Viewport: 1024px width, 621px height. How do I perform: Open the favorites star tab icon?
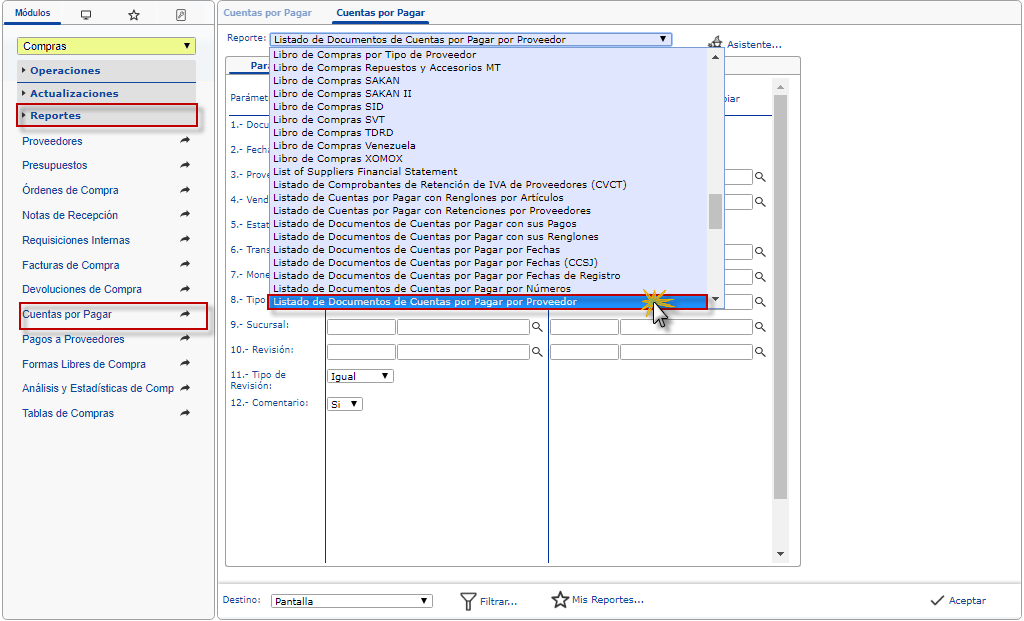pos(133,15)
